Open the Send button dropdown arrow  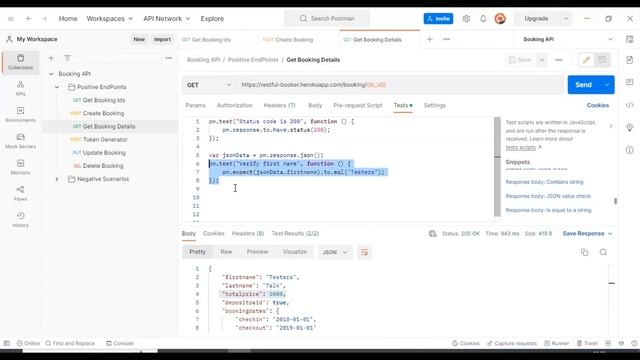607,85
